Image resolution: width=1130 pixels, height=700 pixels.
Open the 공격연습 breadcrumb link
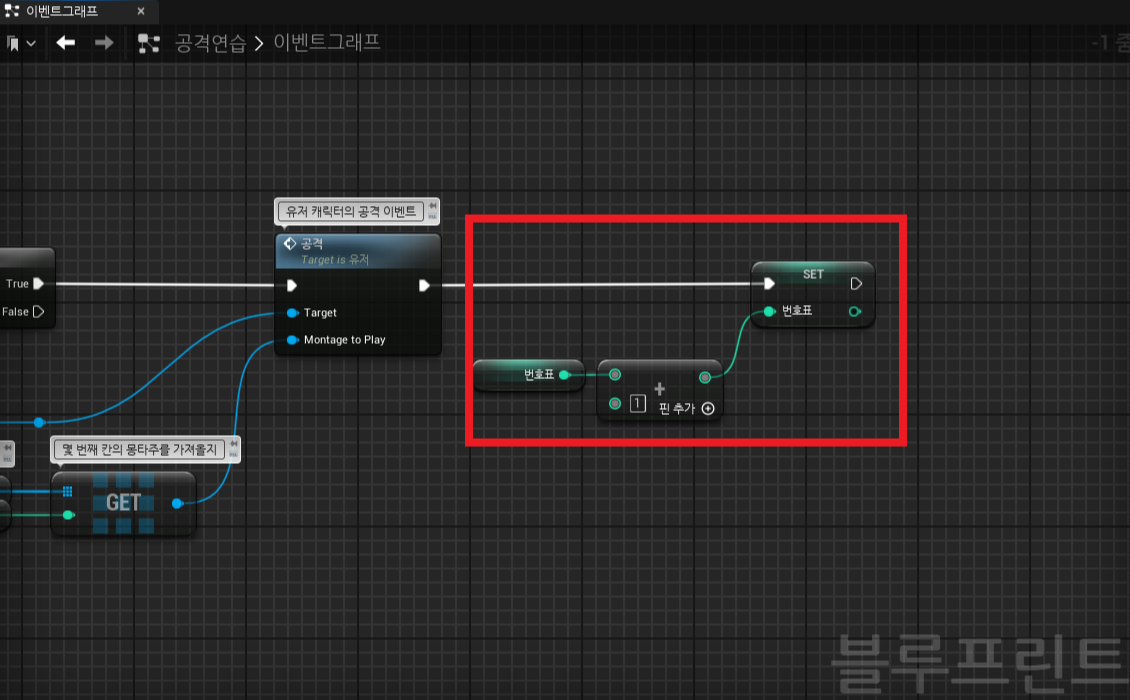click(x=210, y=43)
